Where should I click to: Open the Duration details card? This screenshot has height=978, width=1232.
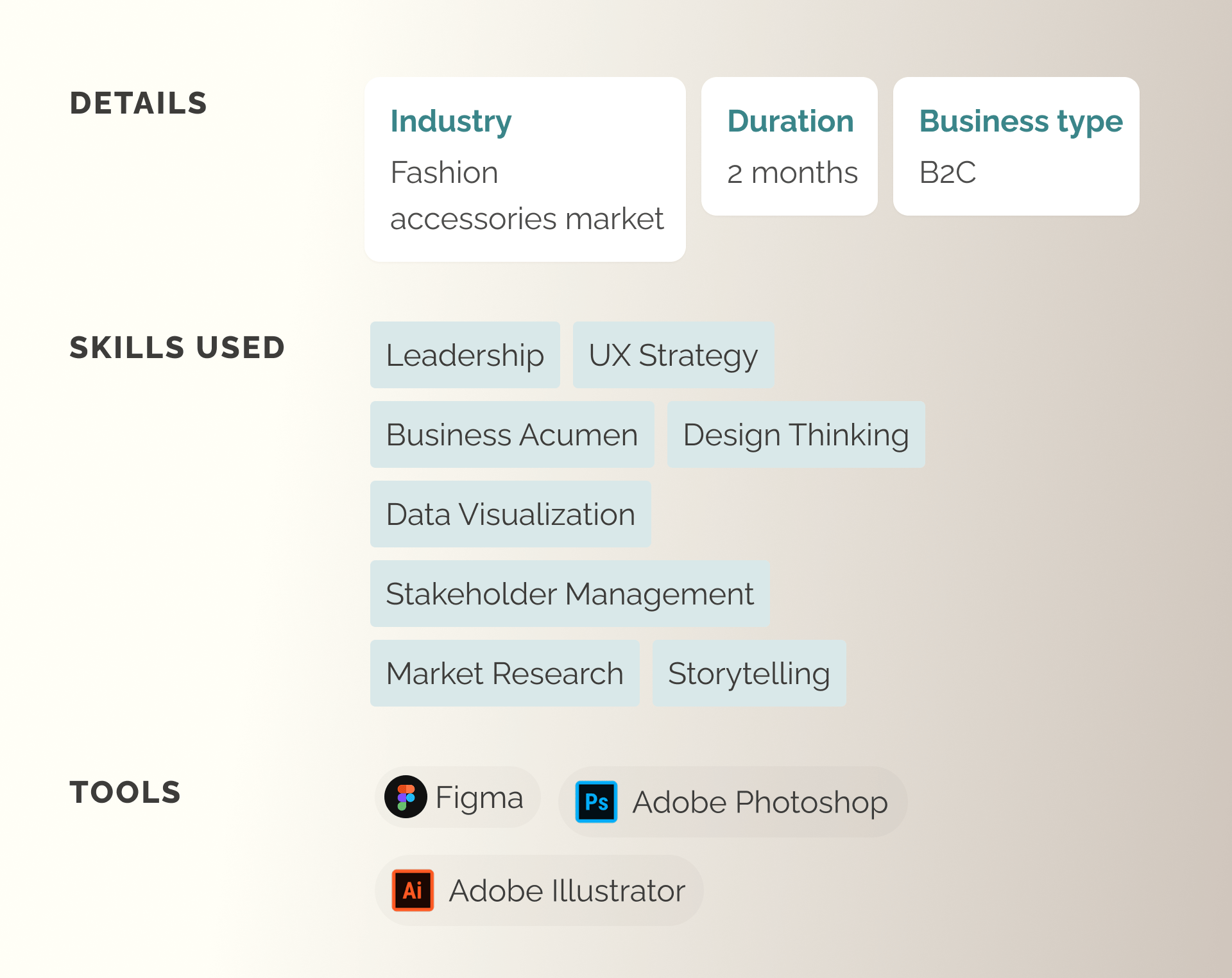[x=789, y=146]
